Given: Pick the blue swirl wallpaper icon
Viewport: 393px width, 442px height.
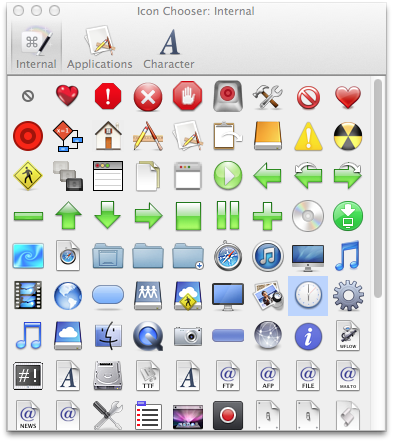Looking at the screenshot, I should (x=28, y=256).
